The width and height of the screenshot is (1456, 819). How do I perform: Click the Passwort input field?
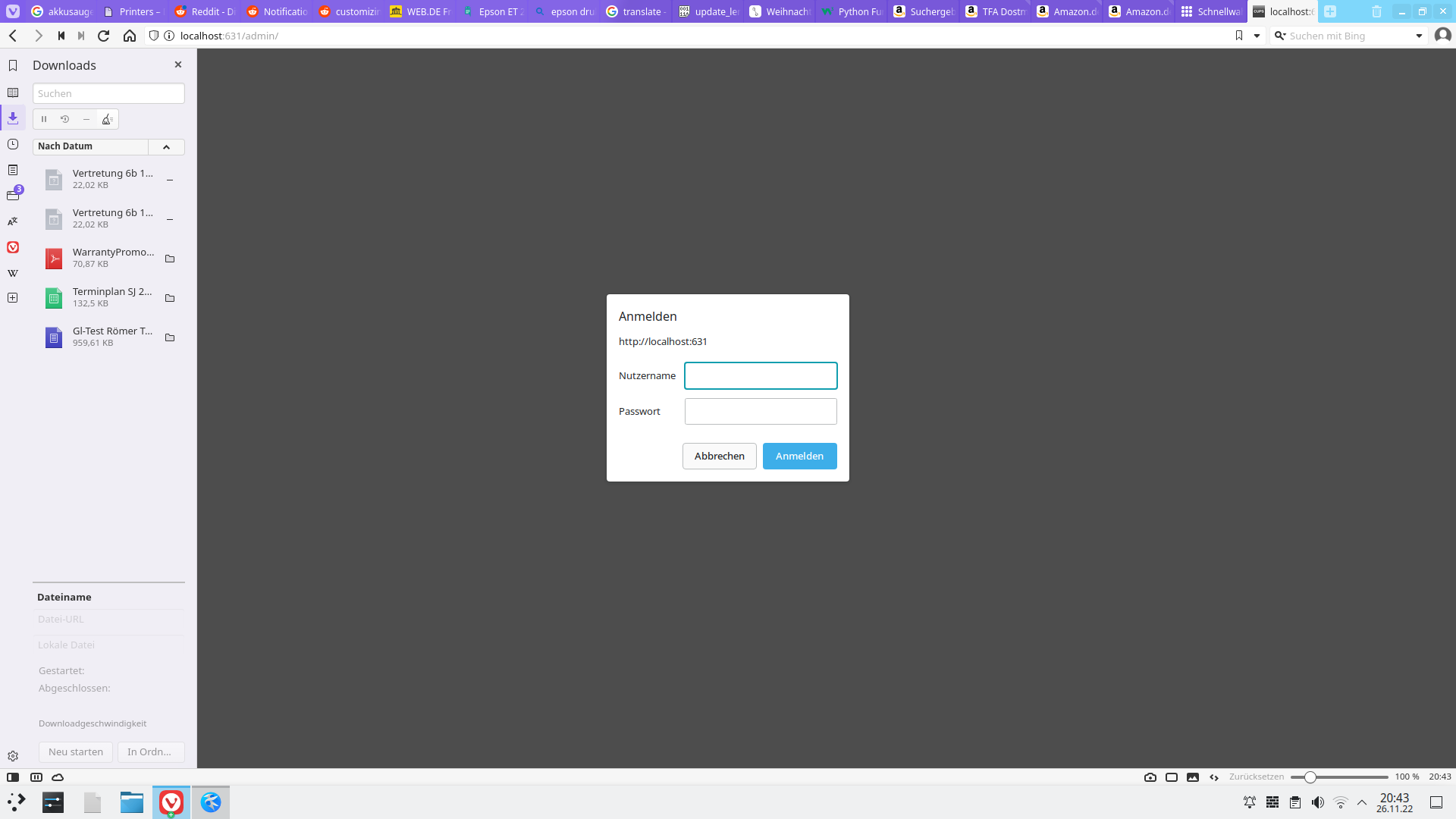pyautogui.click(x=761, y=412)
